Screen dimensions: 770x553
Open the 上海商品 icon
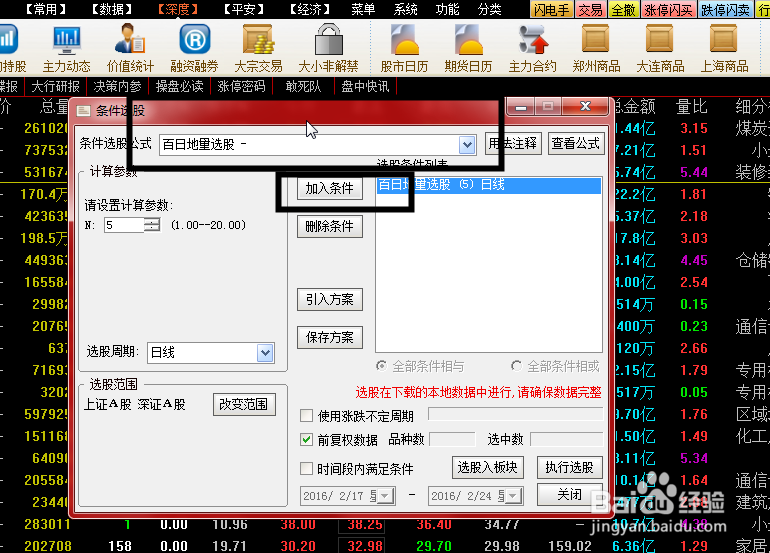724,47
